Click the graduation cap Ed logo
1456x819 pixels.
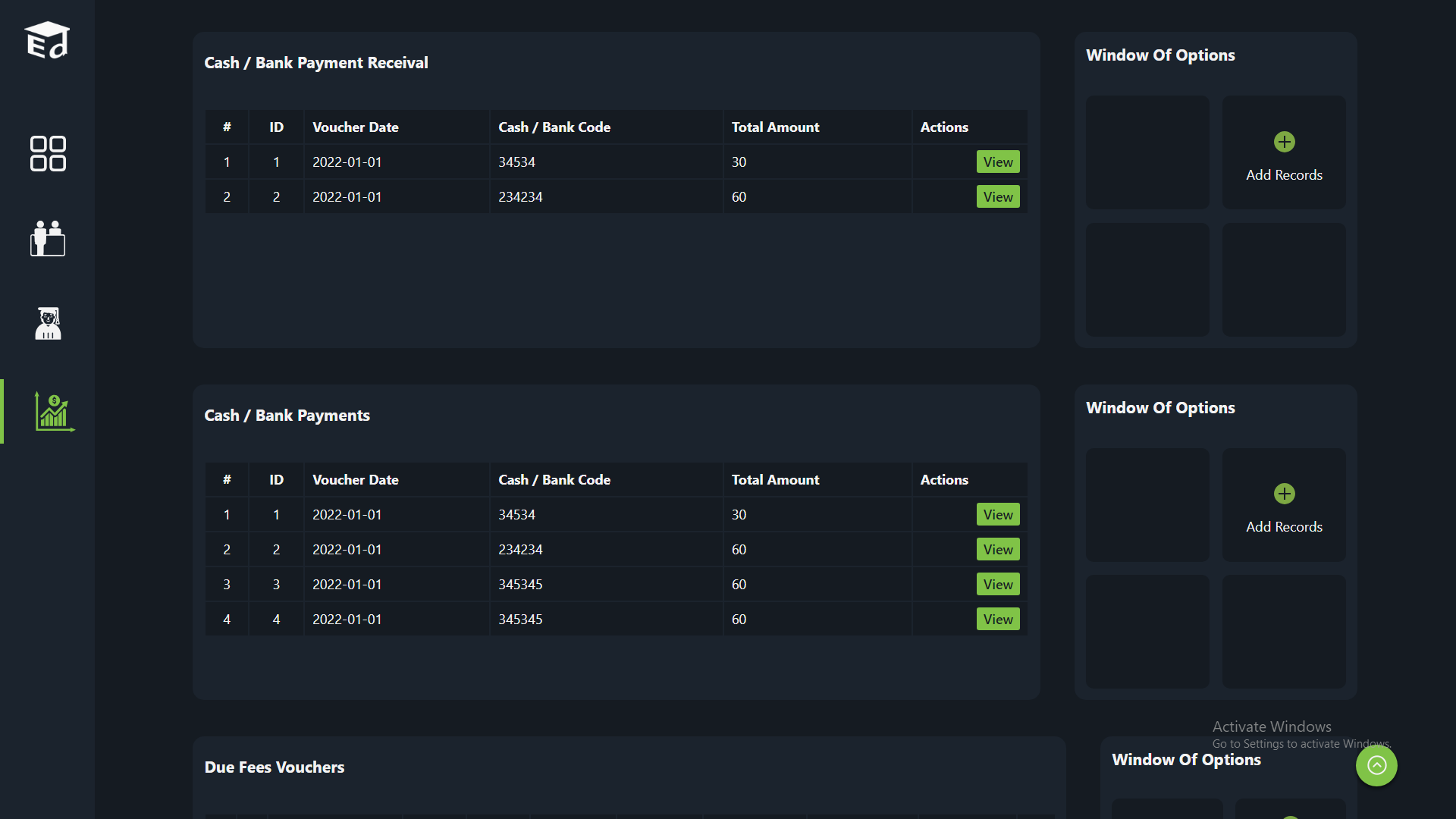(47, 40)
